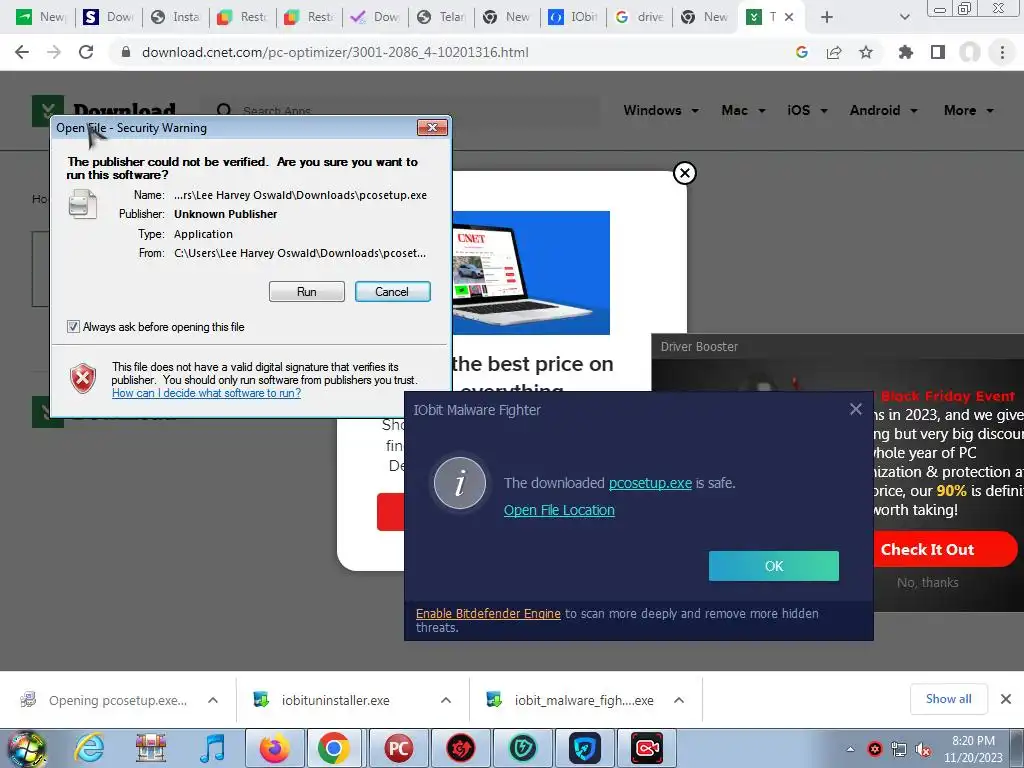The height and width of the screenshot is (768, 1024).
Task: Open a new browser tab with the plus
Action: click(x=827, y=17)
